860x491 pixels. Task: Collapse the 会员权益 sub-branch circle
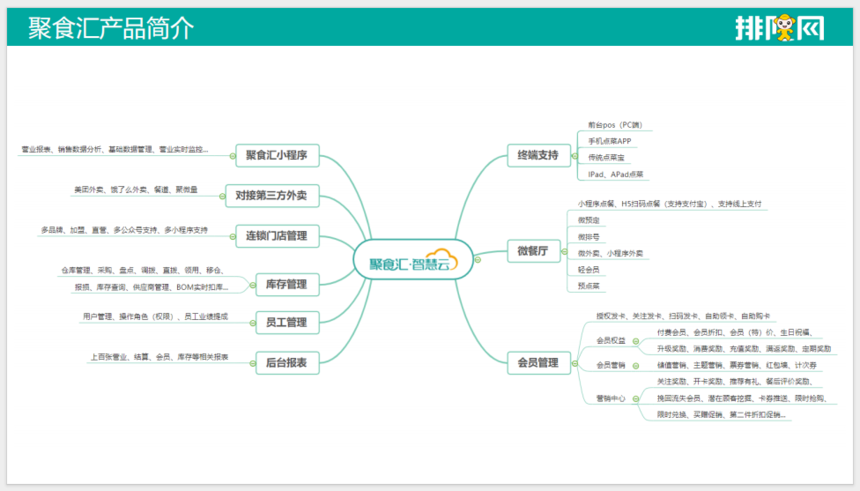pyautogui.click(x=636, y=341)
